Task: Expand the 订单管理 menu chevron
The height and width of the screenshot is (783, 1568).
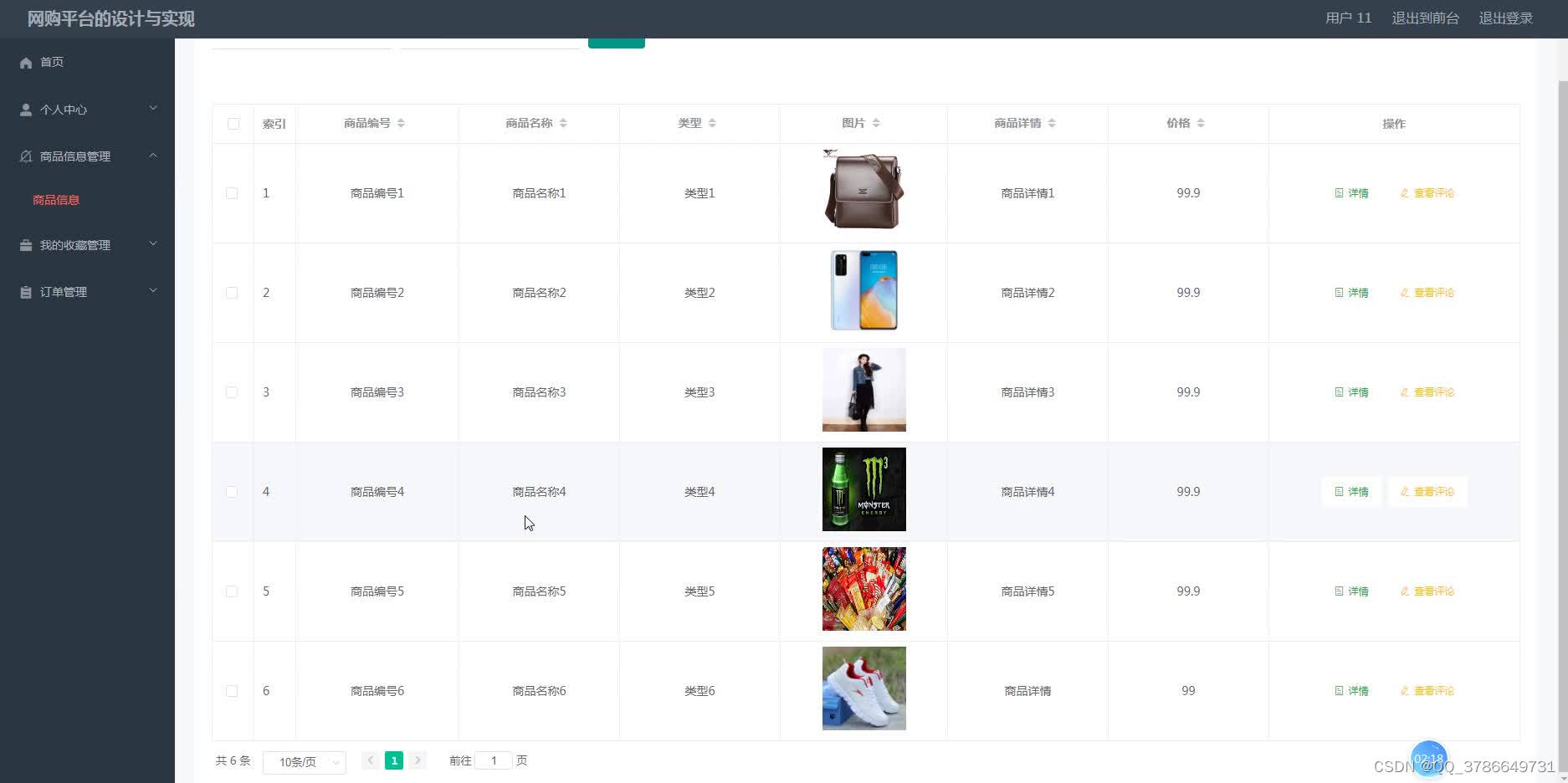Action: 153,291
